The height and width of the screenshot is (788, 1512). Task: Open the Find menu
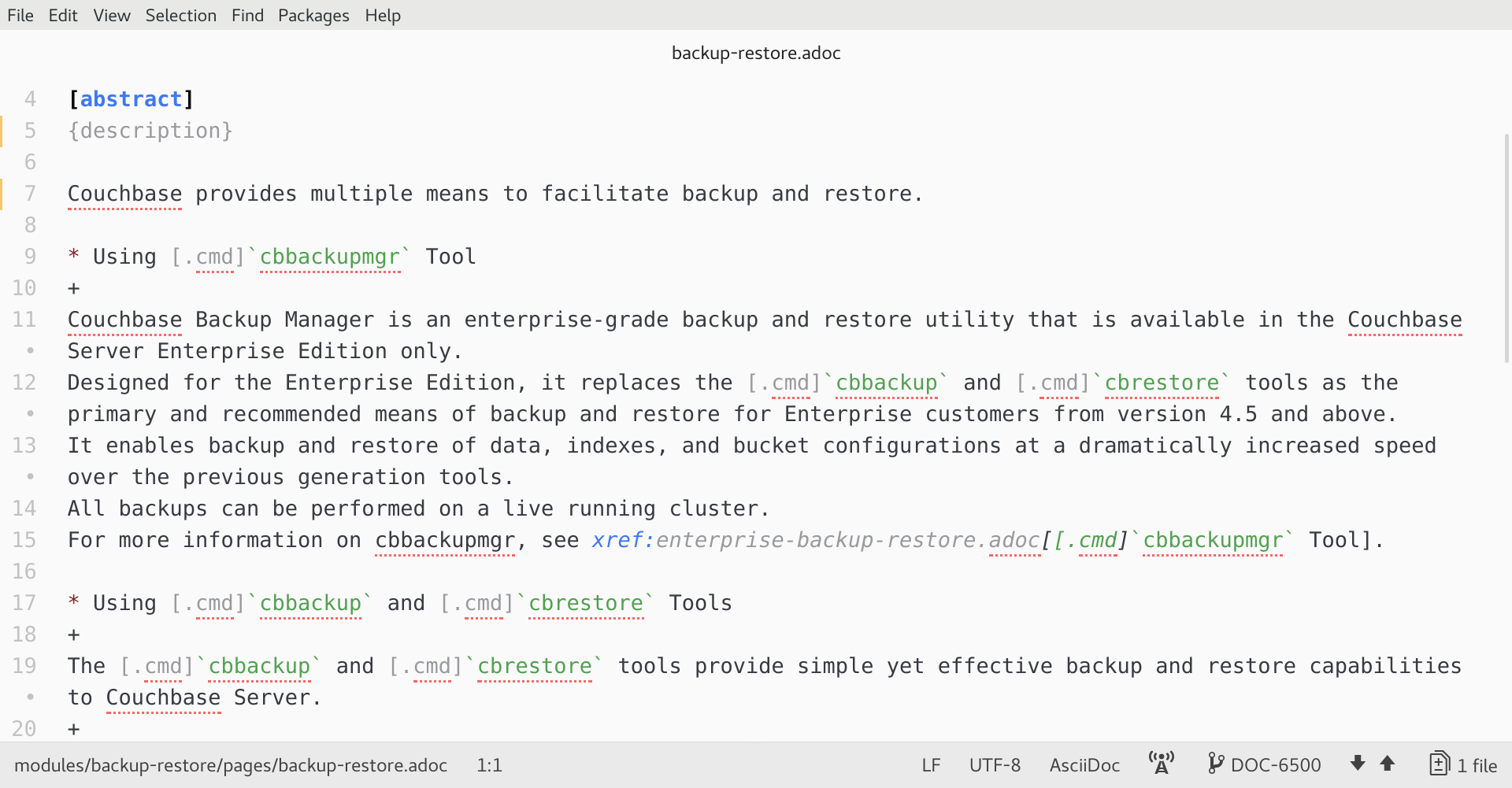click(246, 15)
